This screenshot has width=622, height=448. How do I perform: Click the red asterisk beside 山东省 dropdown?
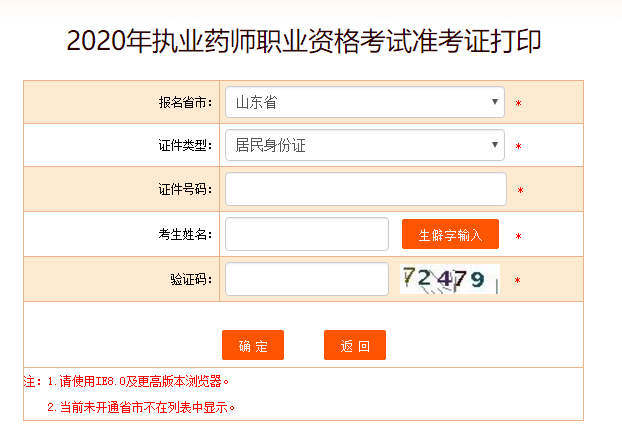(518, 104)
